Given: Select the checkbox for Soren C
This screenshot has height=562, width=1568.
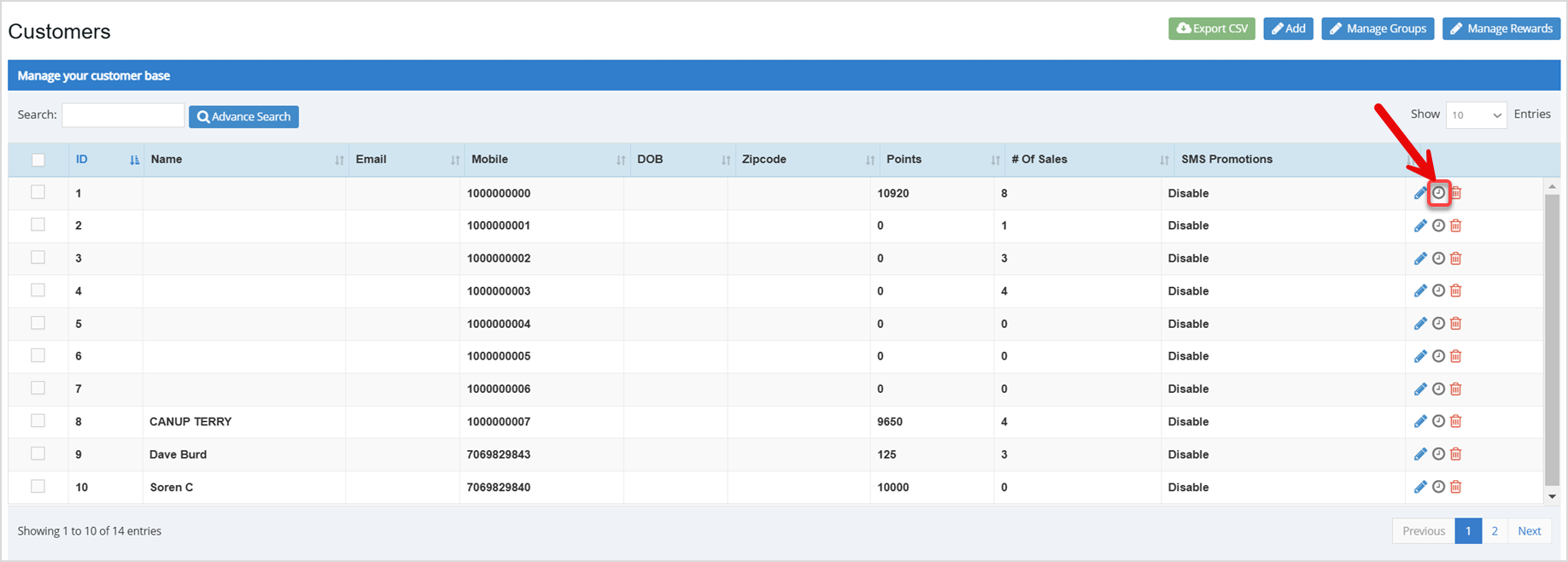Looking at the screenshot, I should click(38, 486).
